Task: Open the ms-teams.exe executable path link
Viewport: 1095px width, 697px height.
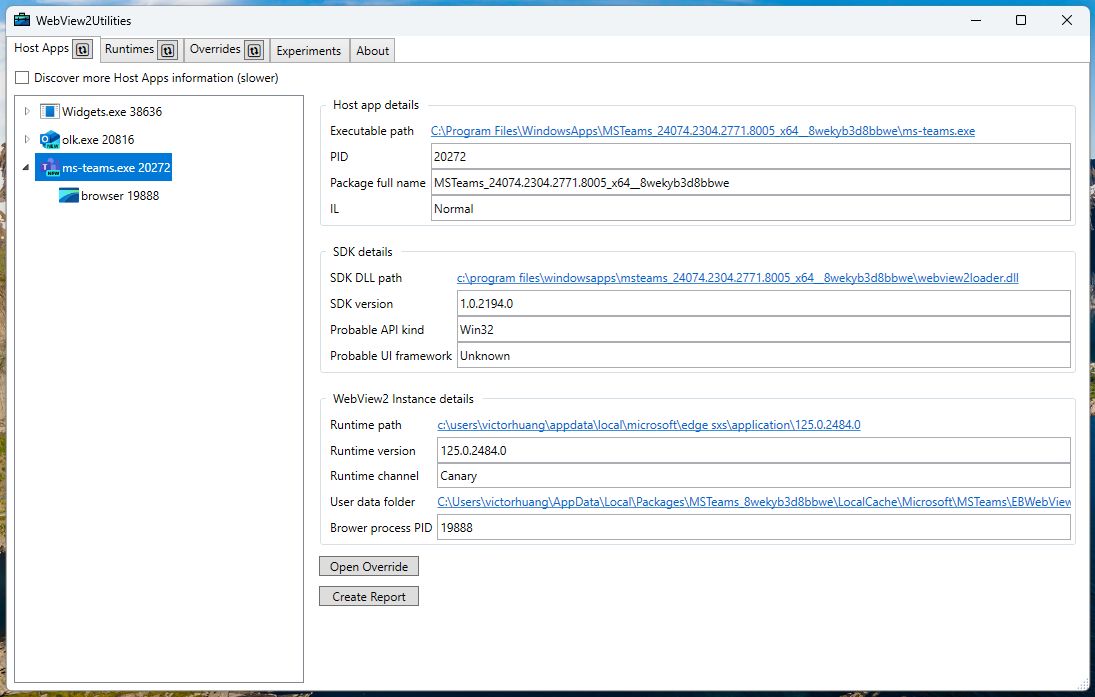Action: [703, 131]
